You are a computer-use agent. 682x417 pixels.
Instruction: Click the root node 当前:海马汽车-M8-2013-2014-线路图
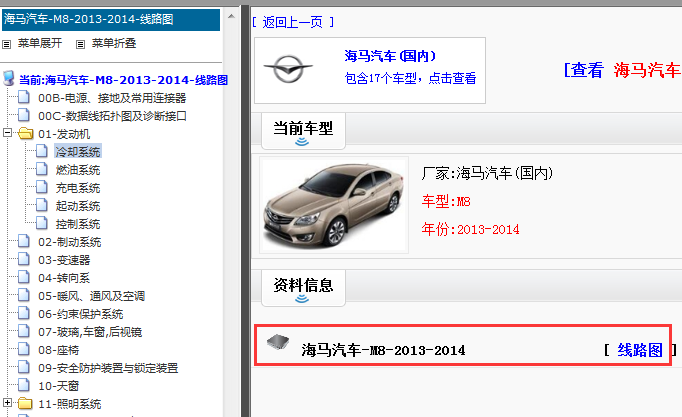124,80
